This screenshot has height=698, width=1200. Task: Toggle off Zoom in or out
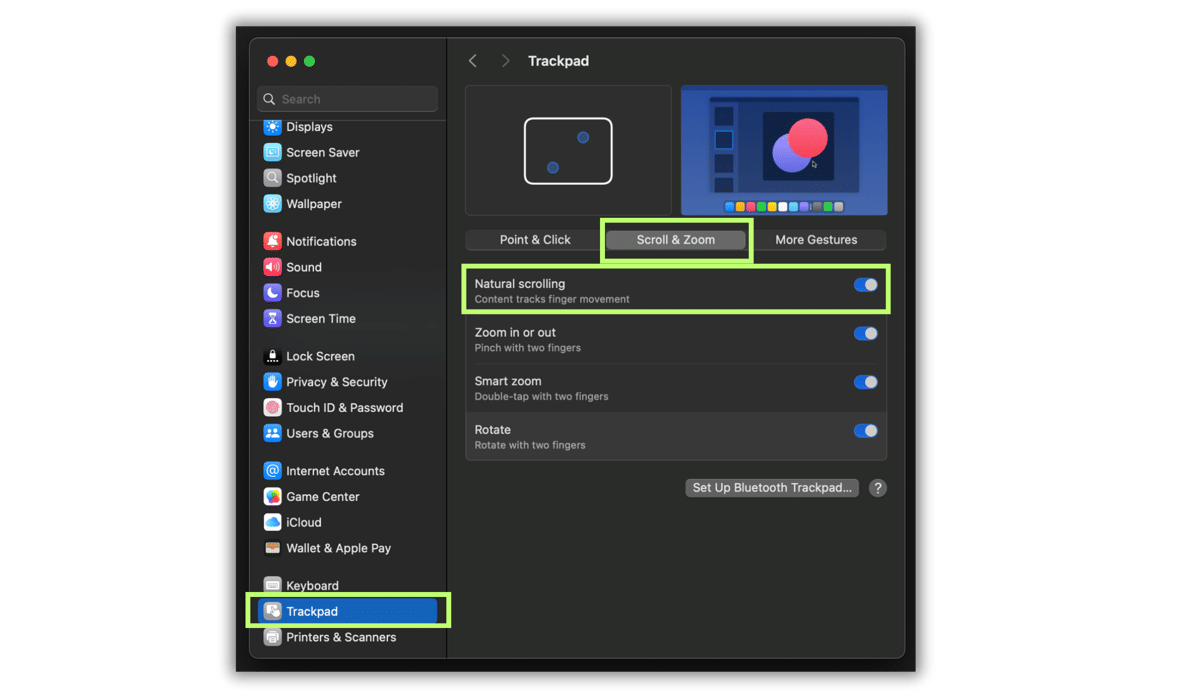(x=865, y=333)
